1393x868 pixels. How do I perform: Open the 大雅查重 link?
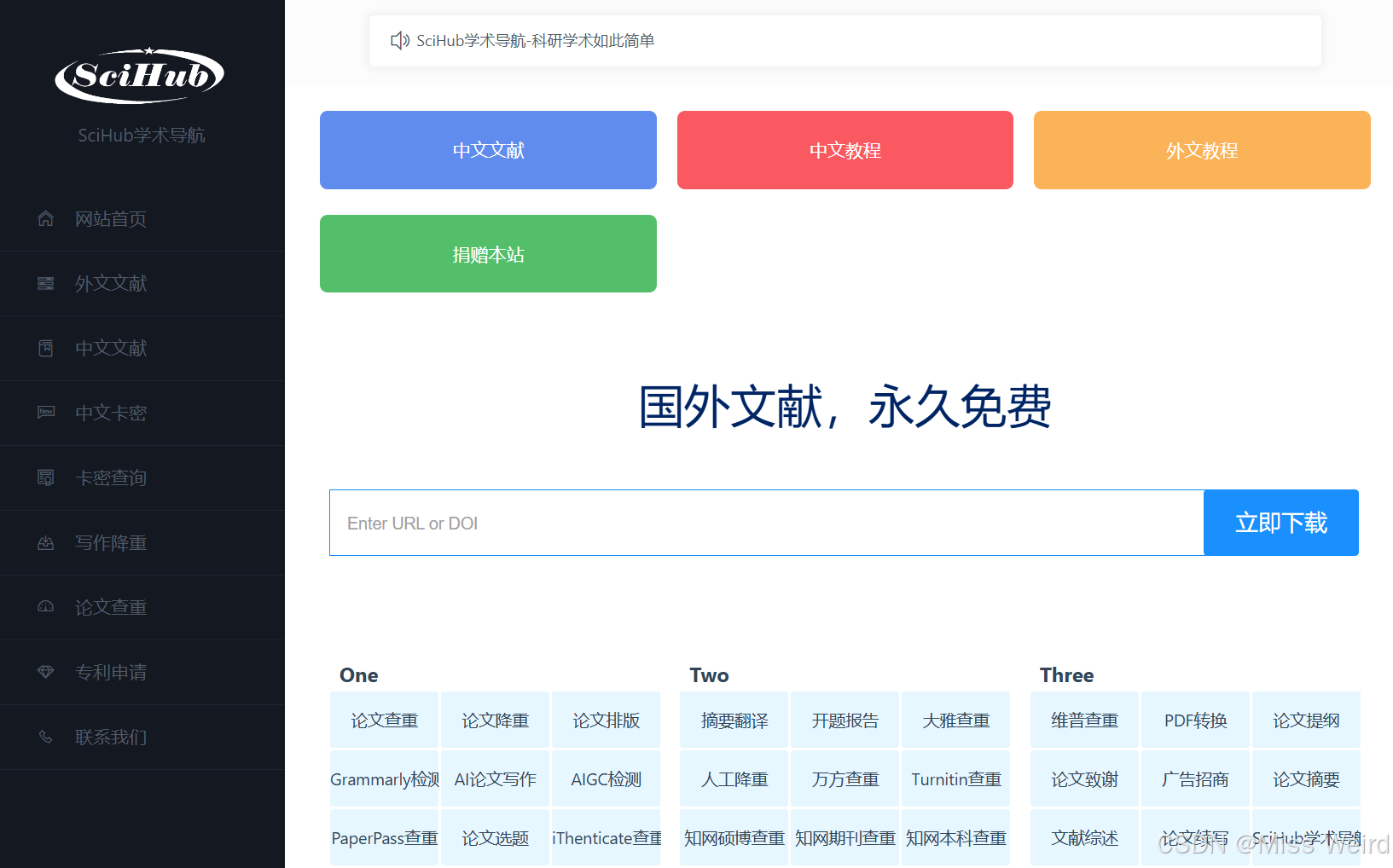pos(956,720)
